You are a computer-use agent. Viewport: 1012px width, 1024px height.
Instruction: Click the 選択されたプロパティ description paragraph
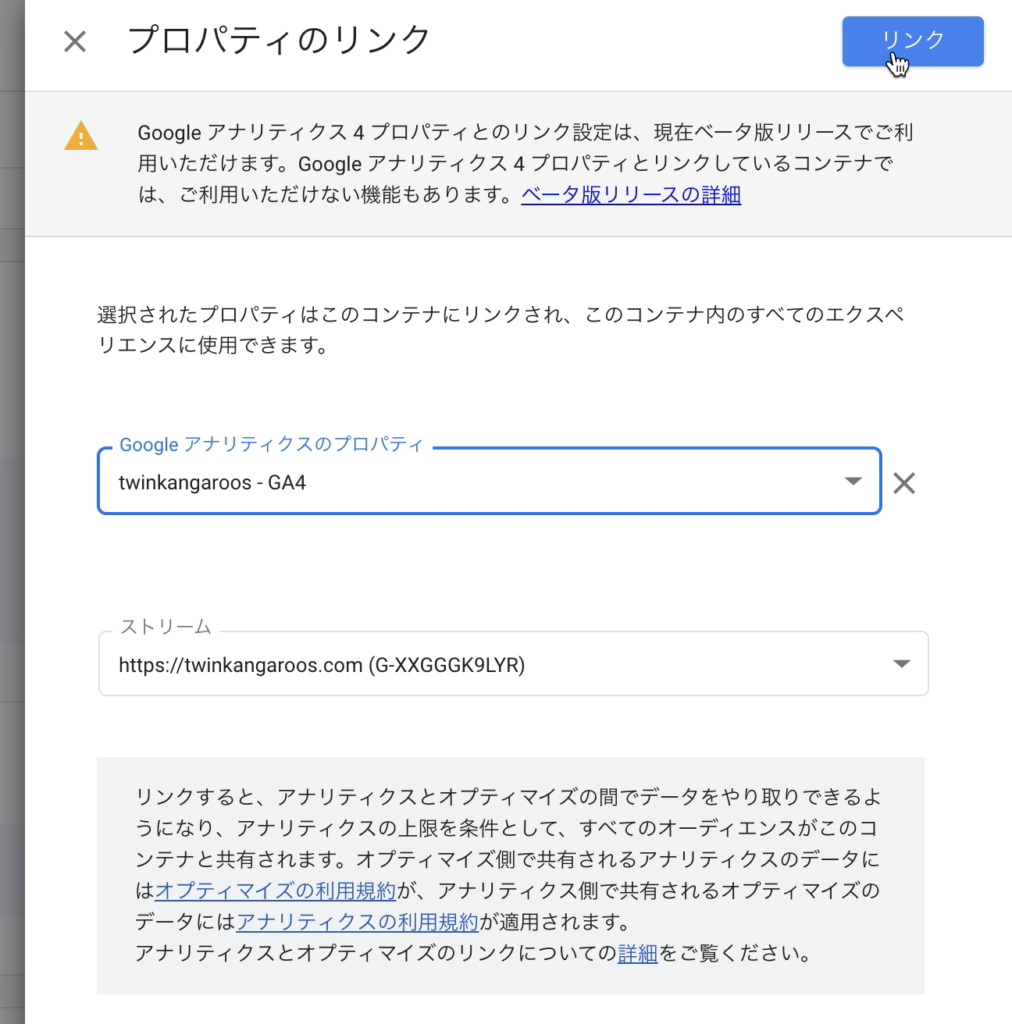(501, 330)
